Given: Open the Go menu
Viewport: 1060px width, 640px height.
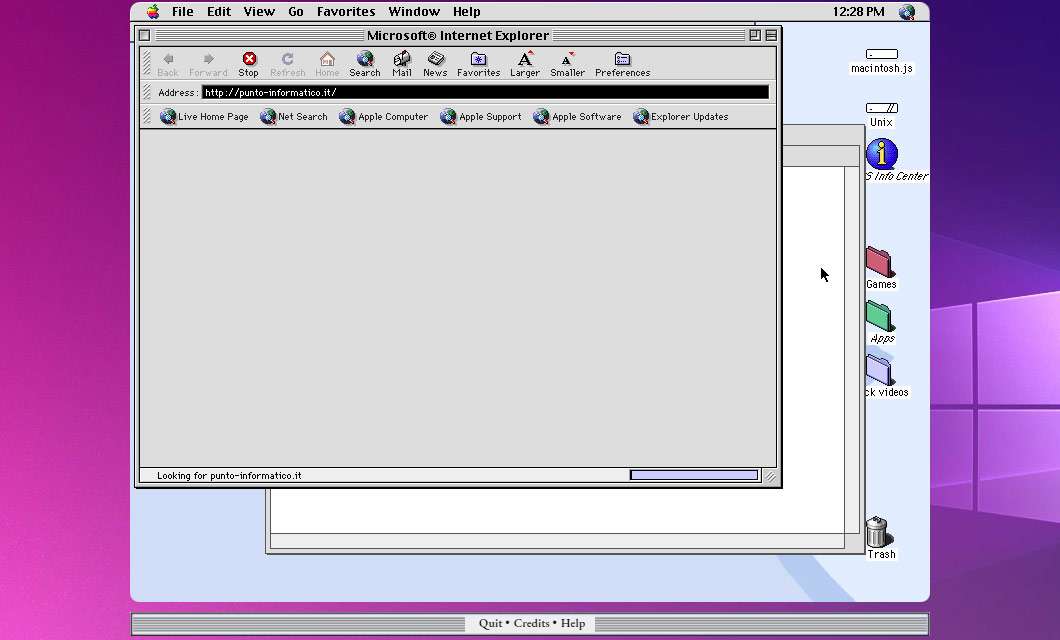Looking at the screenshot, I should tap(296, 11).
